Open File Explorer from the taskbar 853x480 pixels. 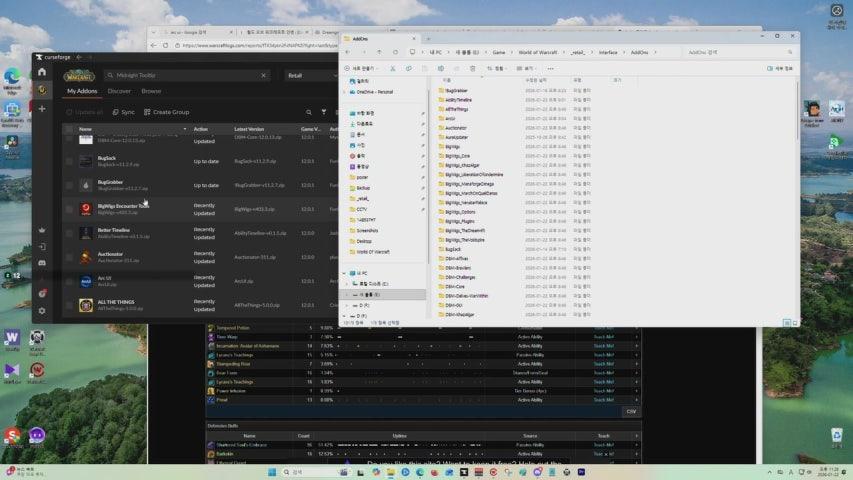click(391, 472)
